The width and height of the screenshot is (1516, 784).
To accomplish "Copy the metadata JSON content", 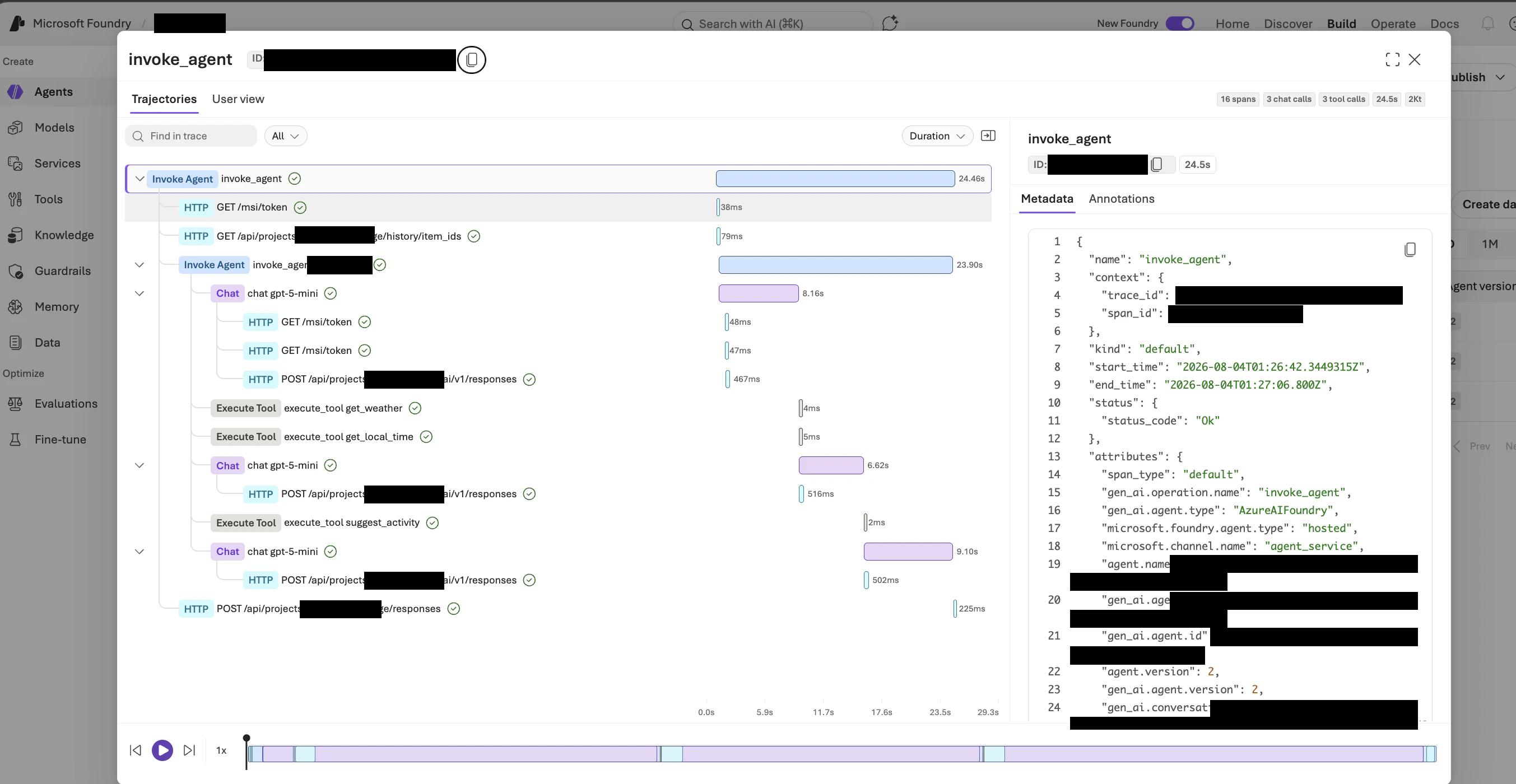I will click(1410, 249).
